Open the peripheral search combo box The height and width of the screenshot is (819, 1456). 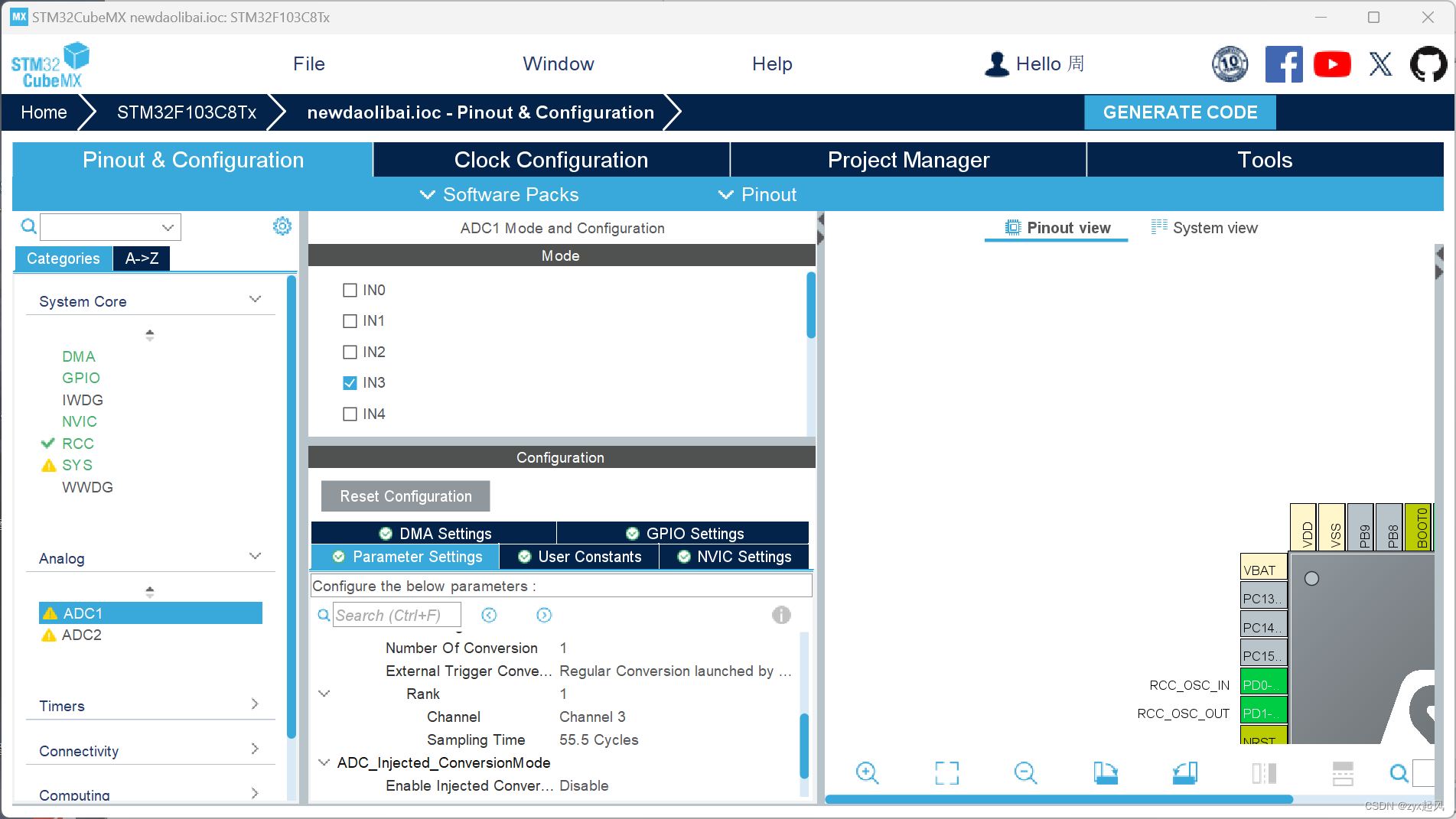pos(110,227)
